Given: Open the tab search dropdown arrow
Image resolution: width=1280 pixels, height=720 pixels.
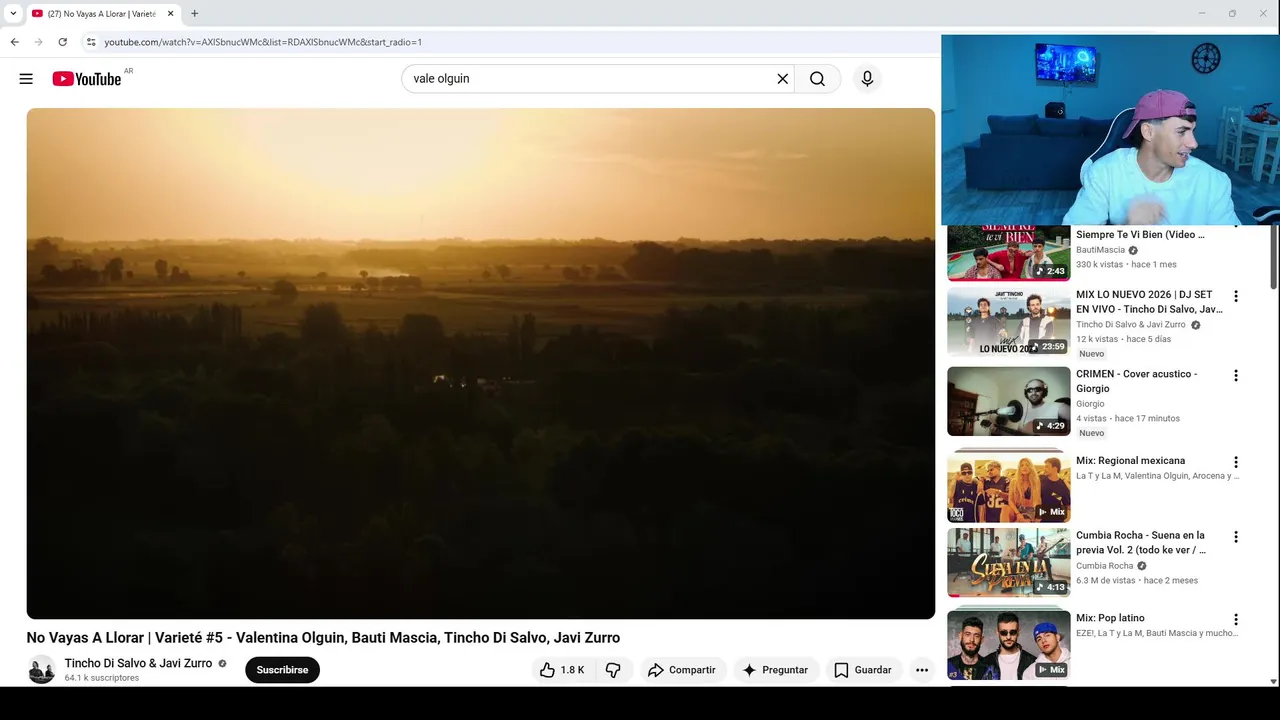Looking at the screenshot, I should pos(13,14).
